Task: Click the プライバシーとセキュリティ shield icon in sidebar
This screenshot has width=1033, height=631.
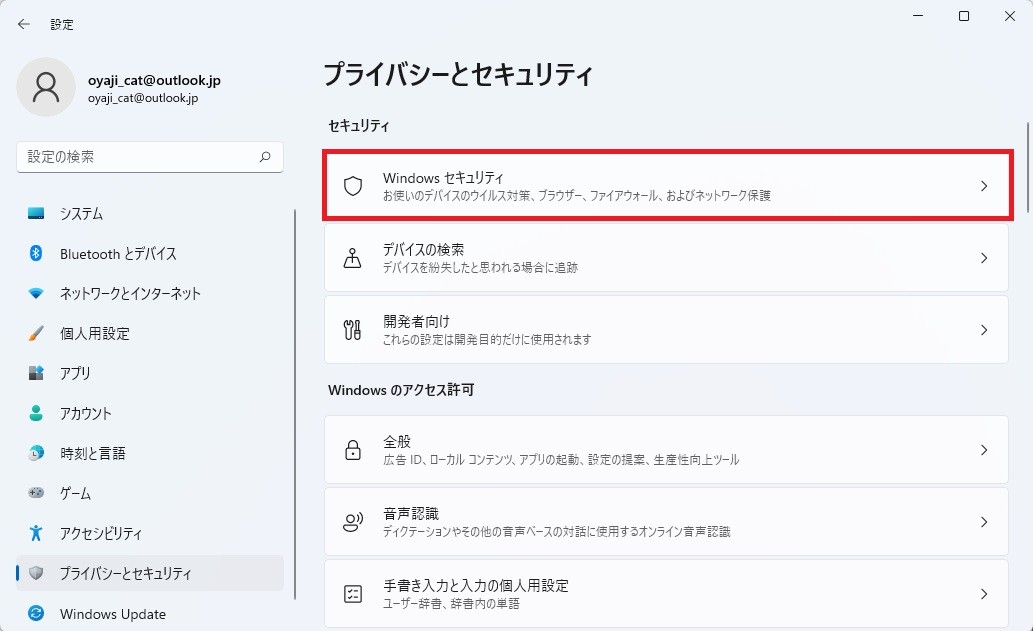Action: [x=36, y=573]
